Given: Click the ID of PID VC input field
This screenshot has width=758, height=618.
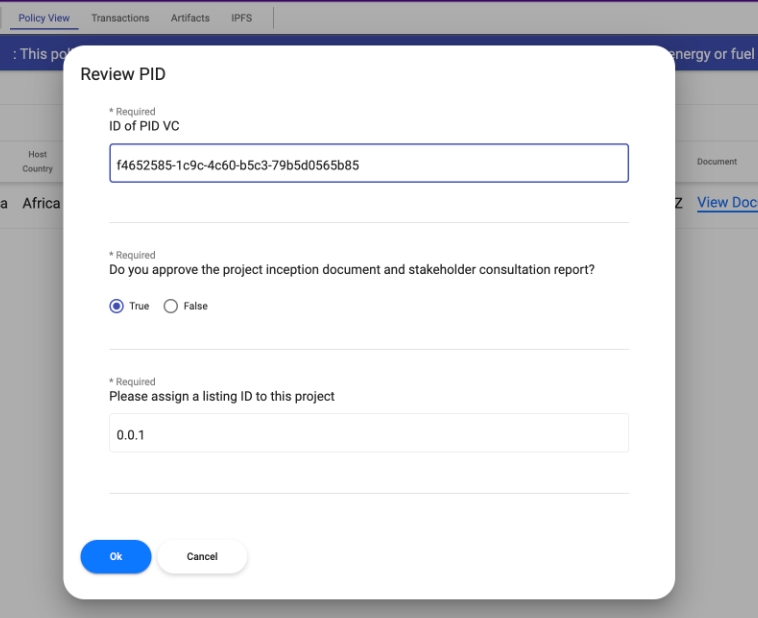Looking at the screenshot, I should 368,164.
